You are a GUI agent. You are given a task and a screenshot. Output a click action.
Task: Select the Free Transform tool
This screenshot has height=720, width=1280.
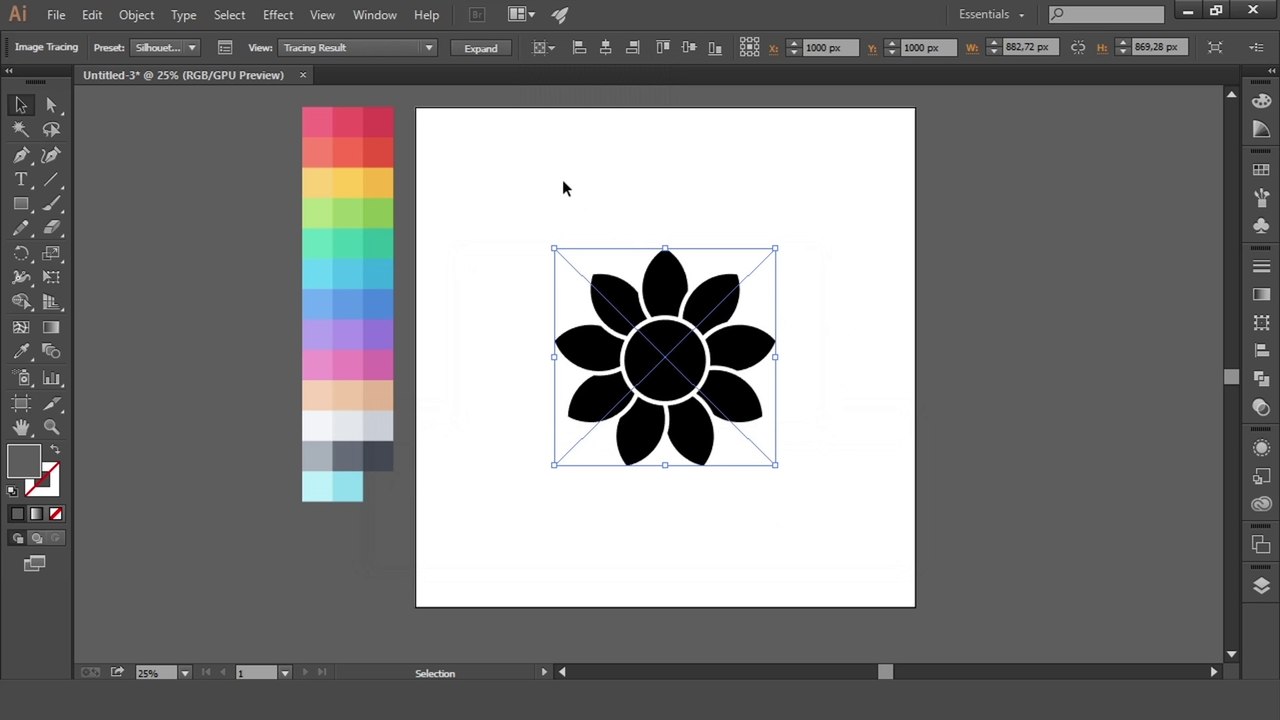coord(52,277)
